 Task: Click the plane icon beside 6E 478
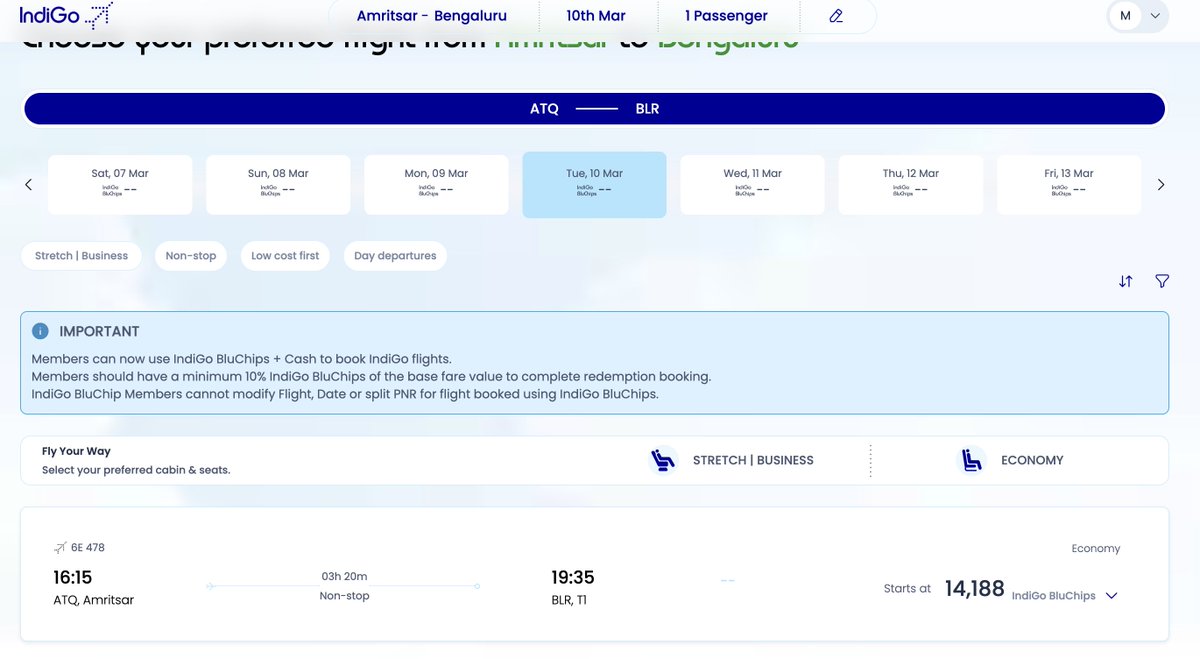[60, 548]
